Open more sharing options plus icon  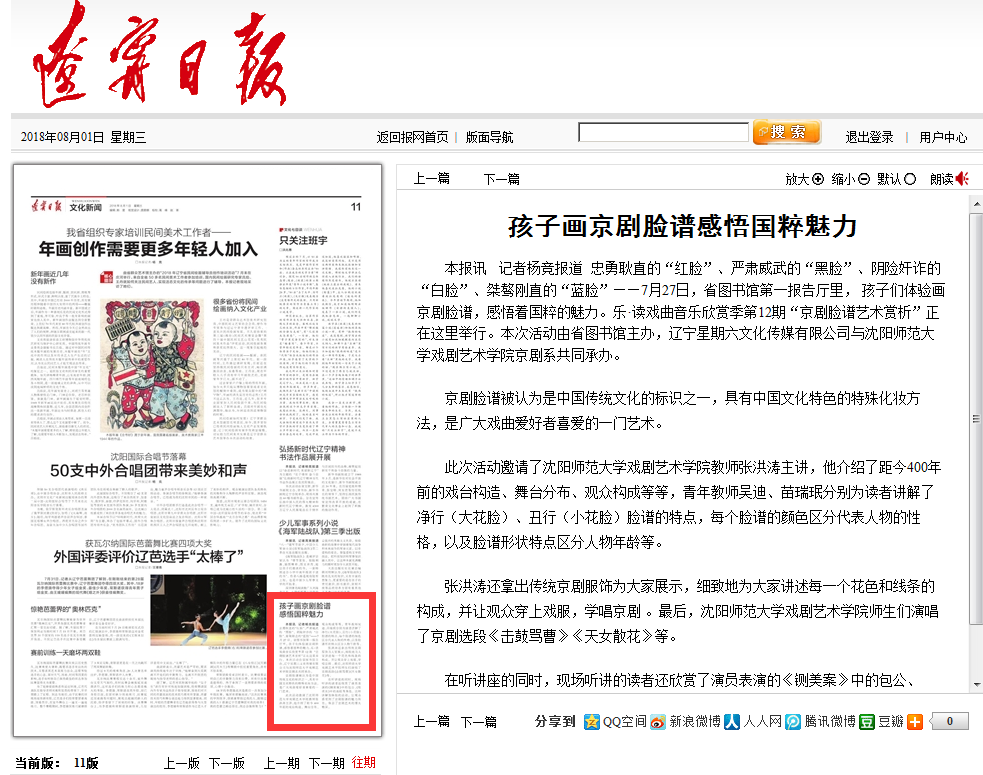click(914, 721)
